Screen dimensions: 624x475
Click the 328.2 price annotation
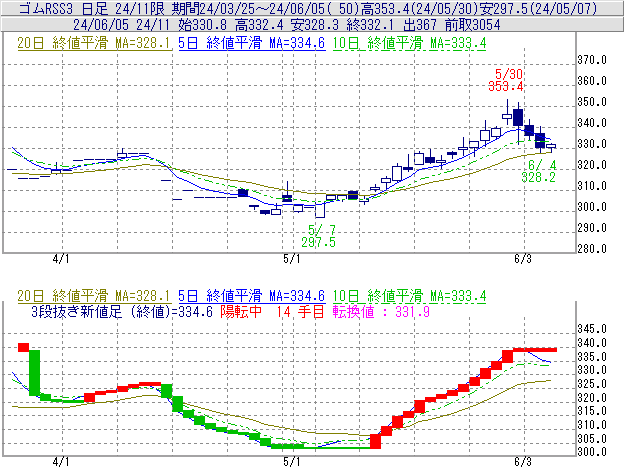click(538, 177)
